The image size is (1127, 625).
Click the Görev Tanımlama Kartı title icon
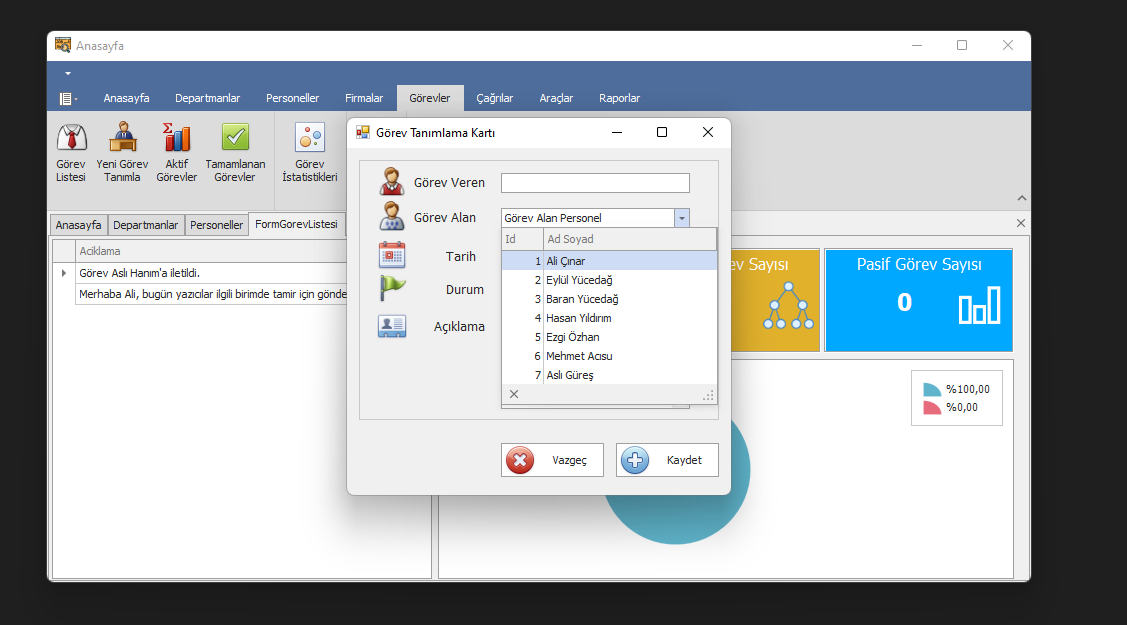click(x=363, y=132)
